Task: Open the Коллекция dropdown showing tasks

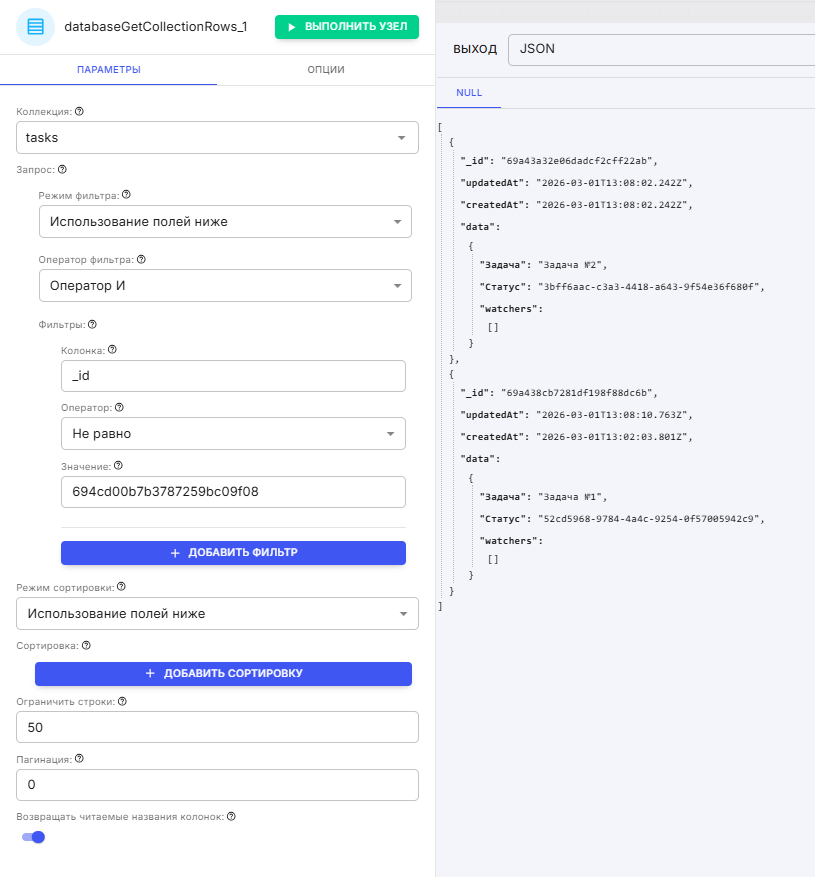Action: click(x=217, y=138)
